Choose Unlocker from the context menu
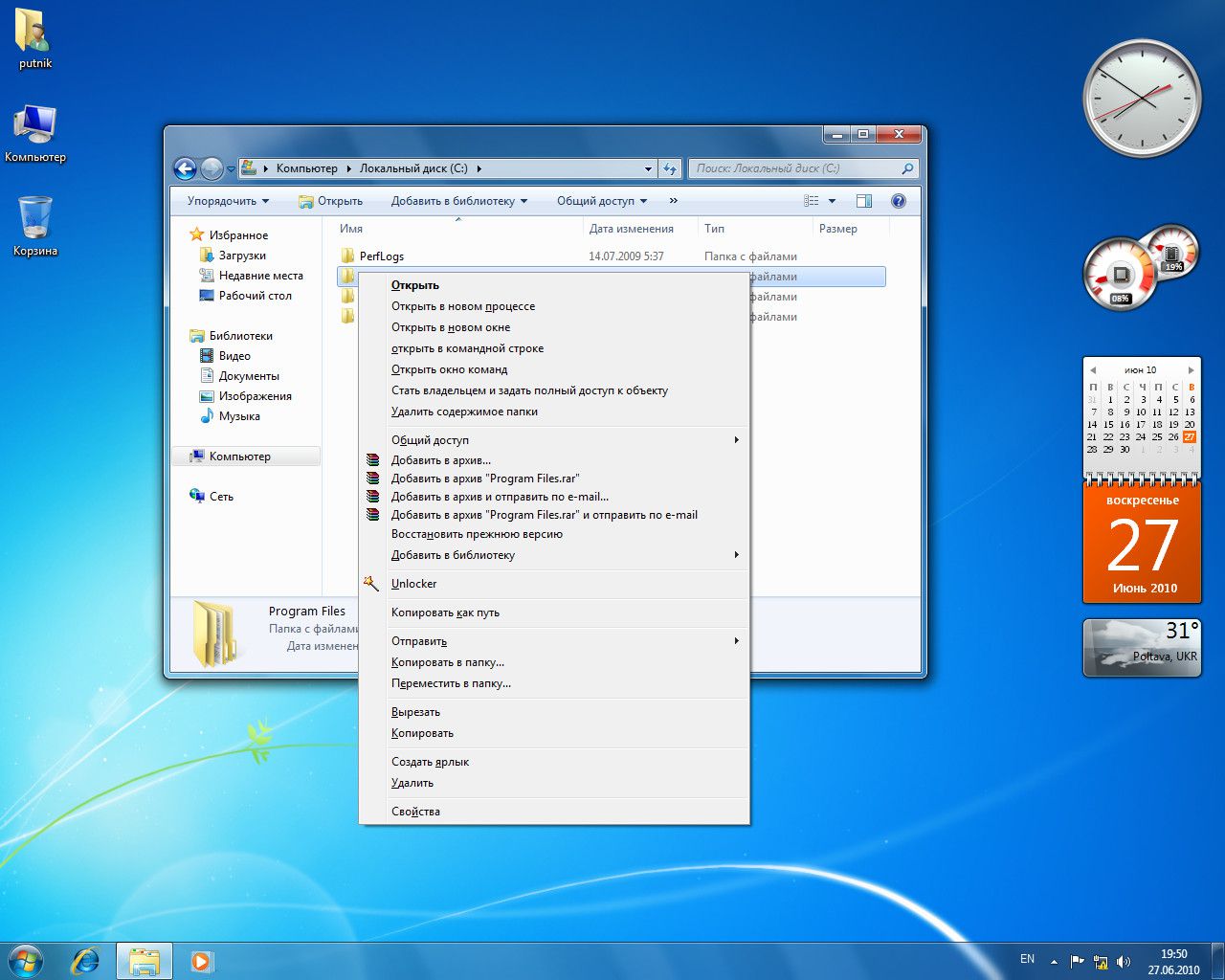1225x980 pixels. coord(413,584)
